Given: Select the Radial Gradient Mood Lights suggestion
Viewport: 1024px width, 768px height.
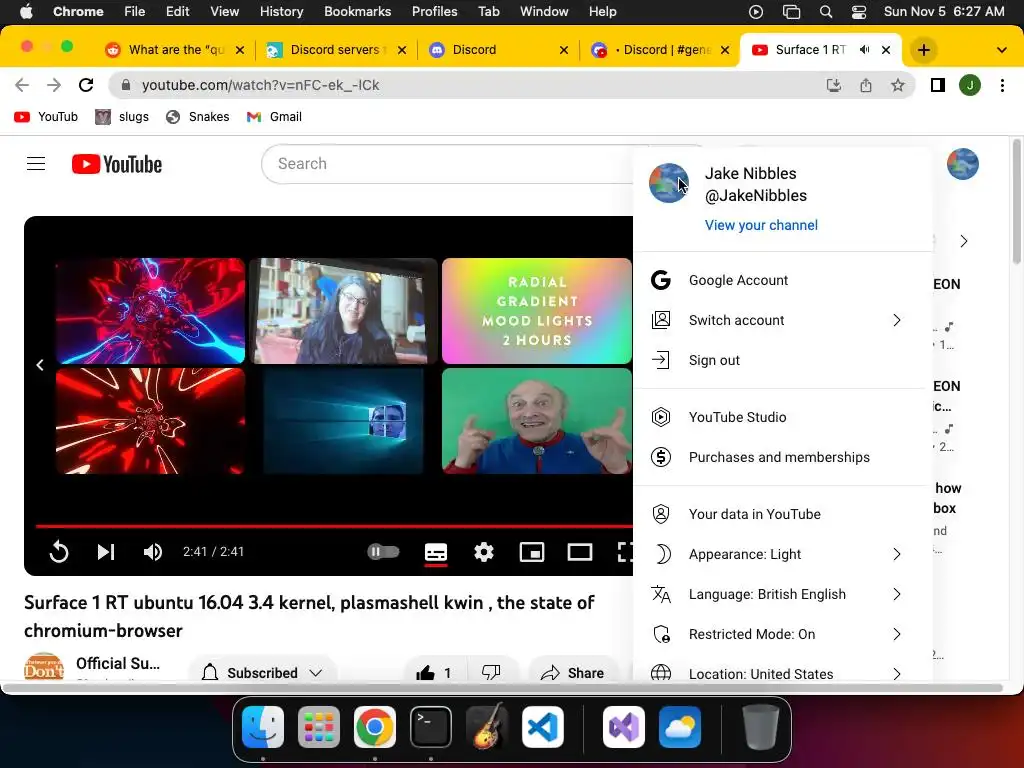Looking at the screenshot, I should (x=537, y=311).
